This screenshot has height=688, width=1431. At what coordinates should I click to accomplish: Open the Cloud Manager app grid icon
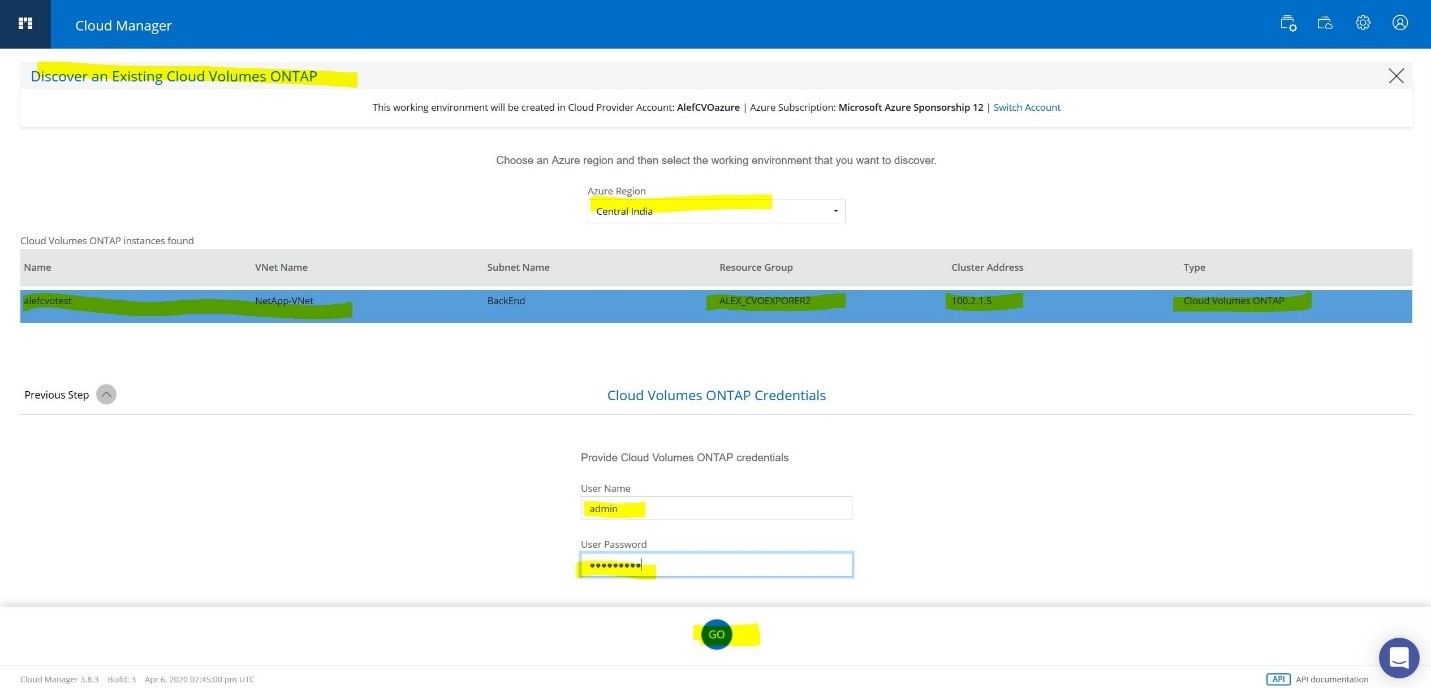click(x=26, y=24)
